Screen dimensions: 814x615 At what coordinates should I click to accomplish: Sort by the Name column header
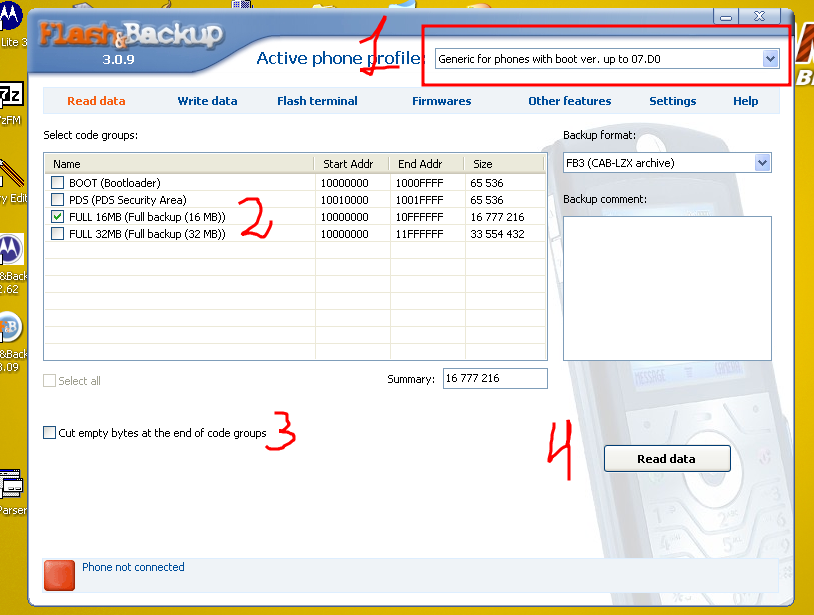point(179,164)
